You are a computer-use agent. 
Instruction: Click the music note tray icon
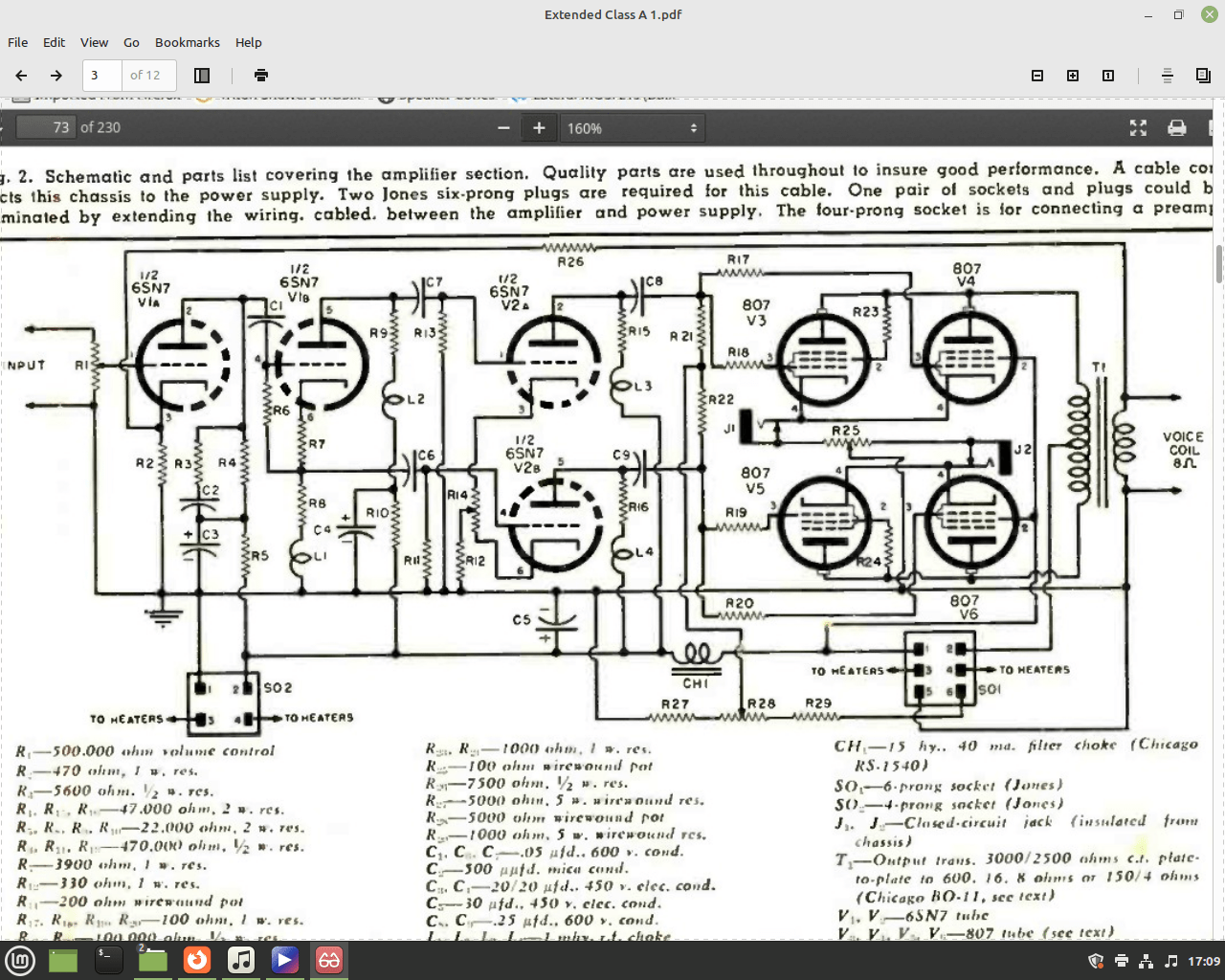[1171, 961]
